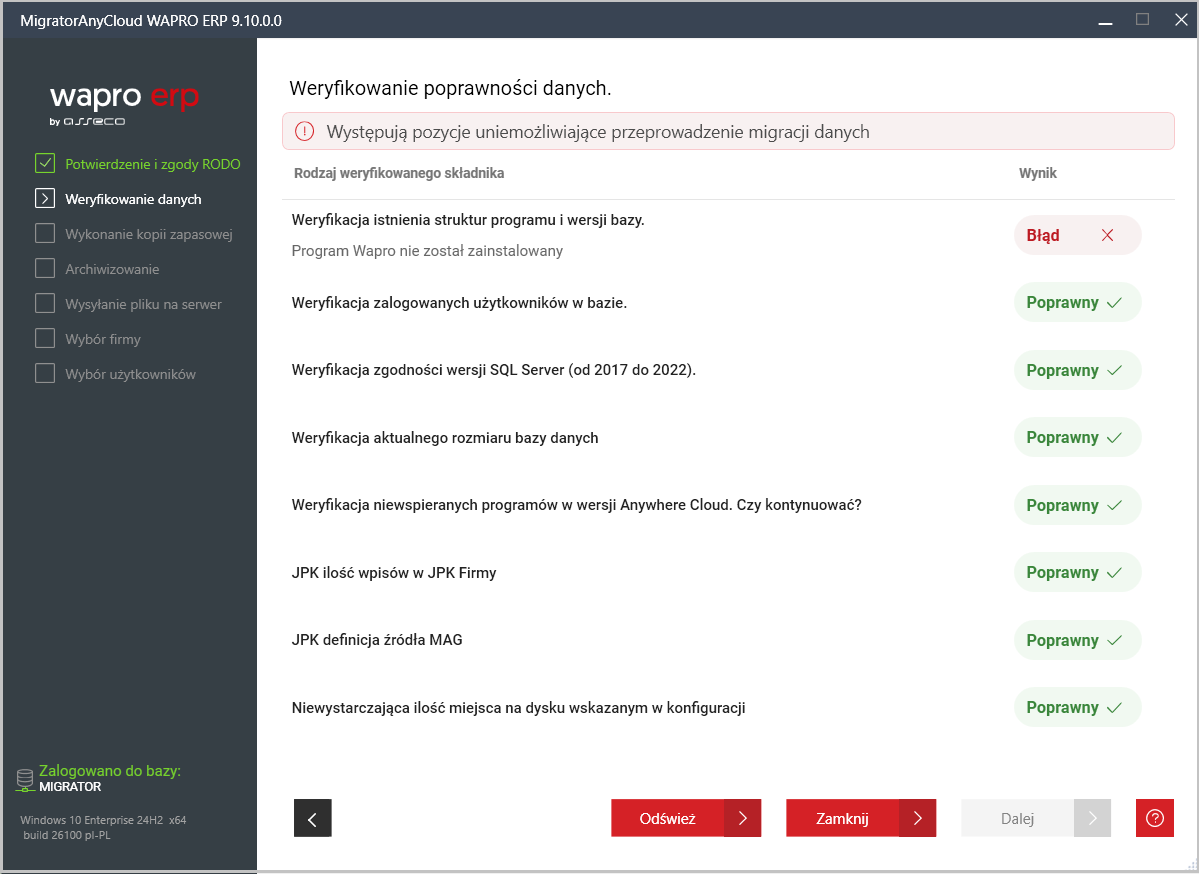Click the database icon beside Zalogowano do bazy

pos(25,780)
